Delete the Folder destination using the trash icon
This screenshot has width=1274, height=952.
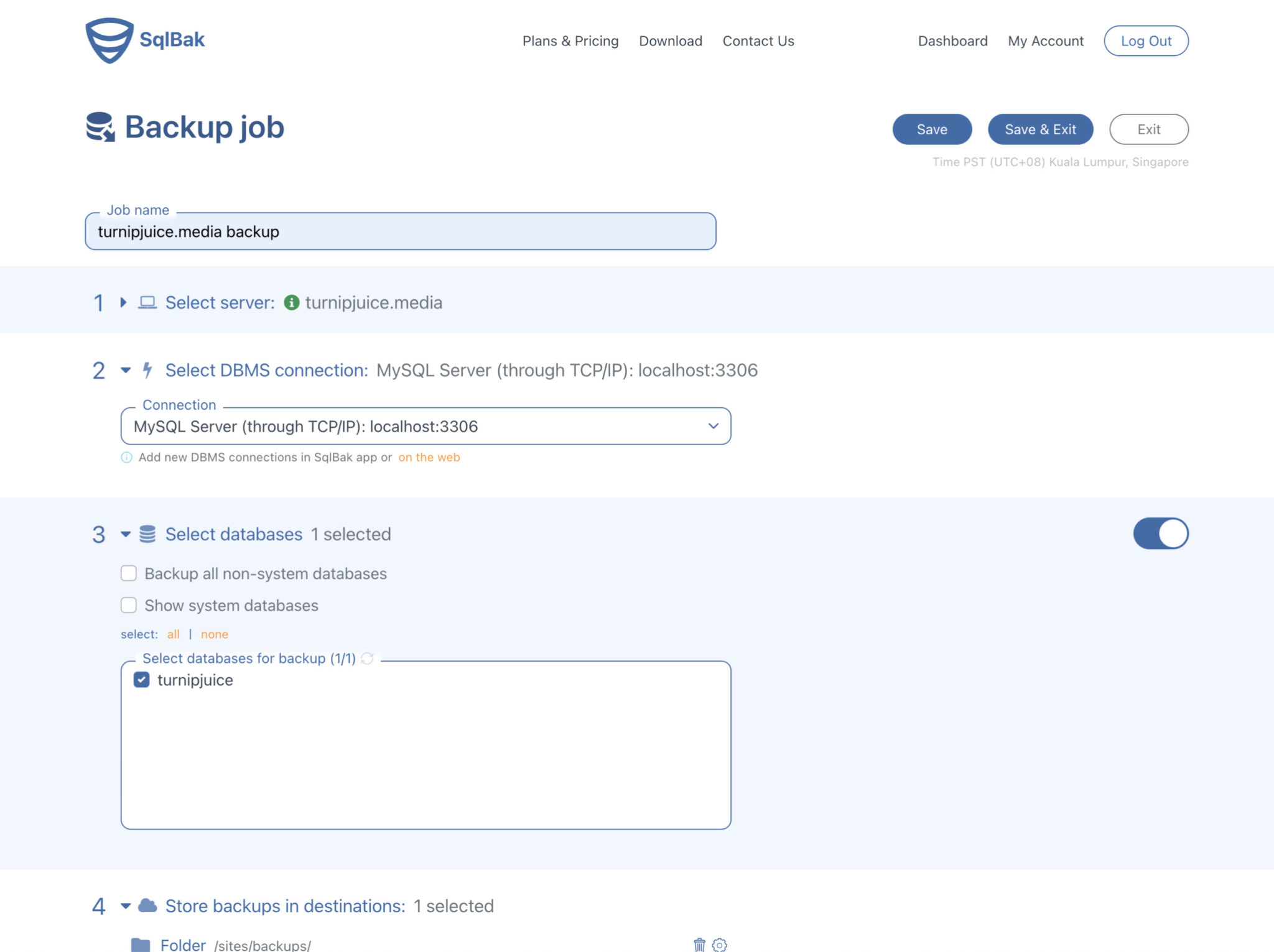(699, 944)
